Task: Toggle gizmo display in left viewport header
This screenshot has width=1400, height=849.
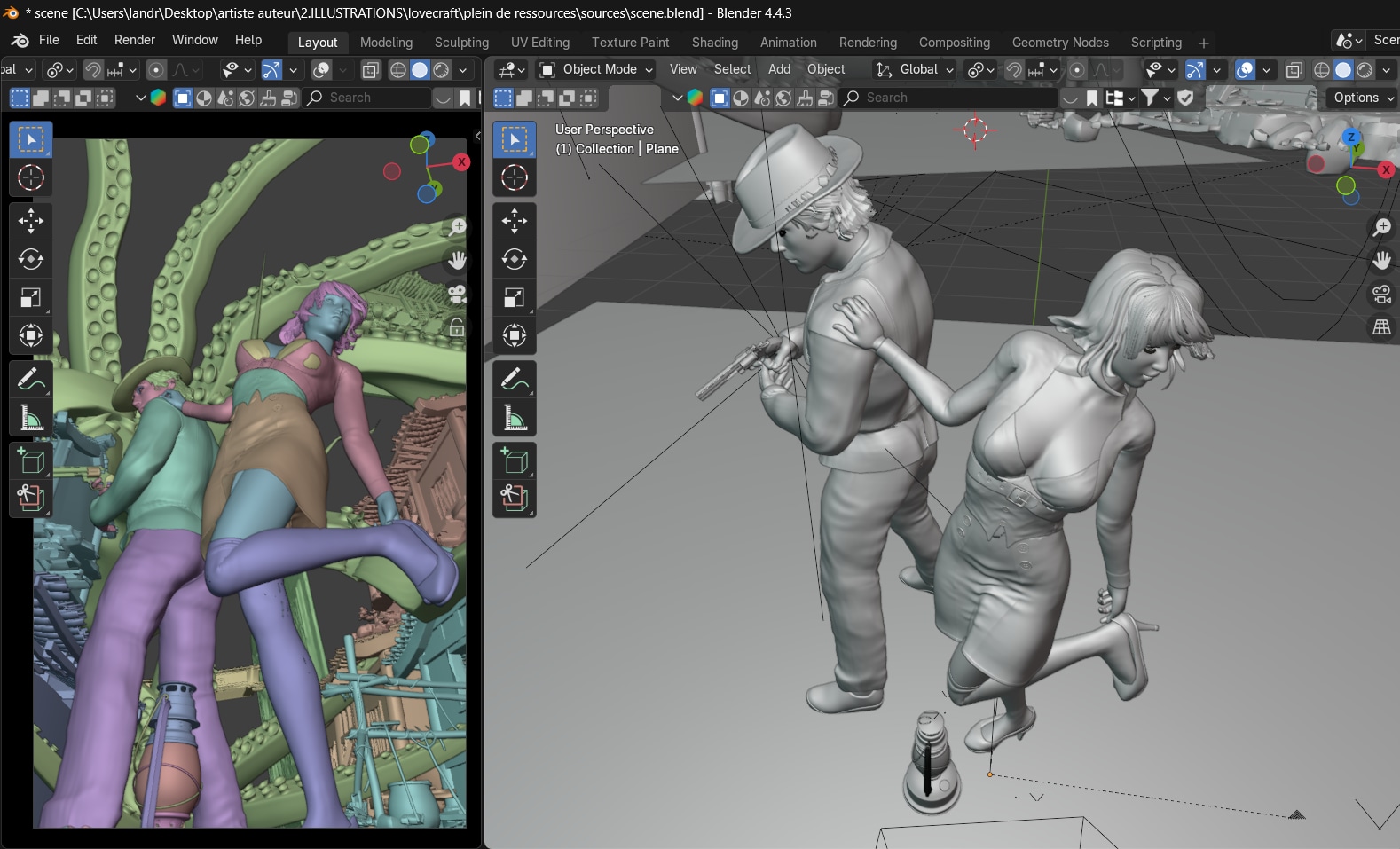Action: click(271, 69)
